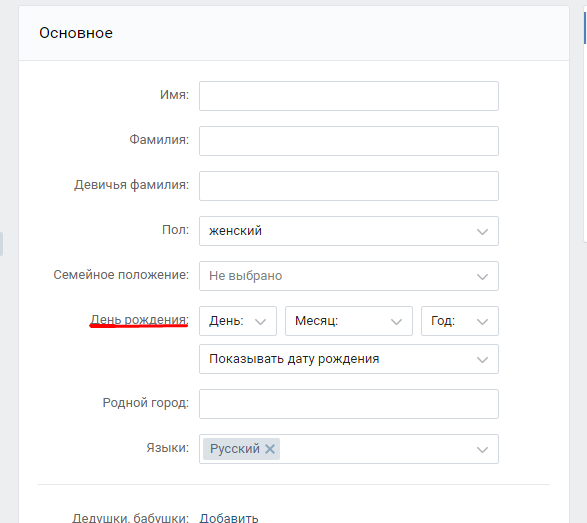The image size is (587, 523).
Task: Focus the Фамилия input field
Action: tap(349, 141)
